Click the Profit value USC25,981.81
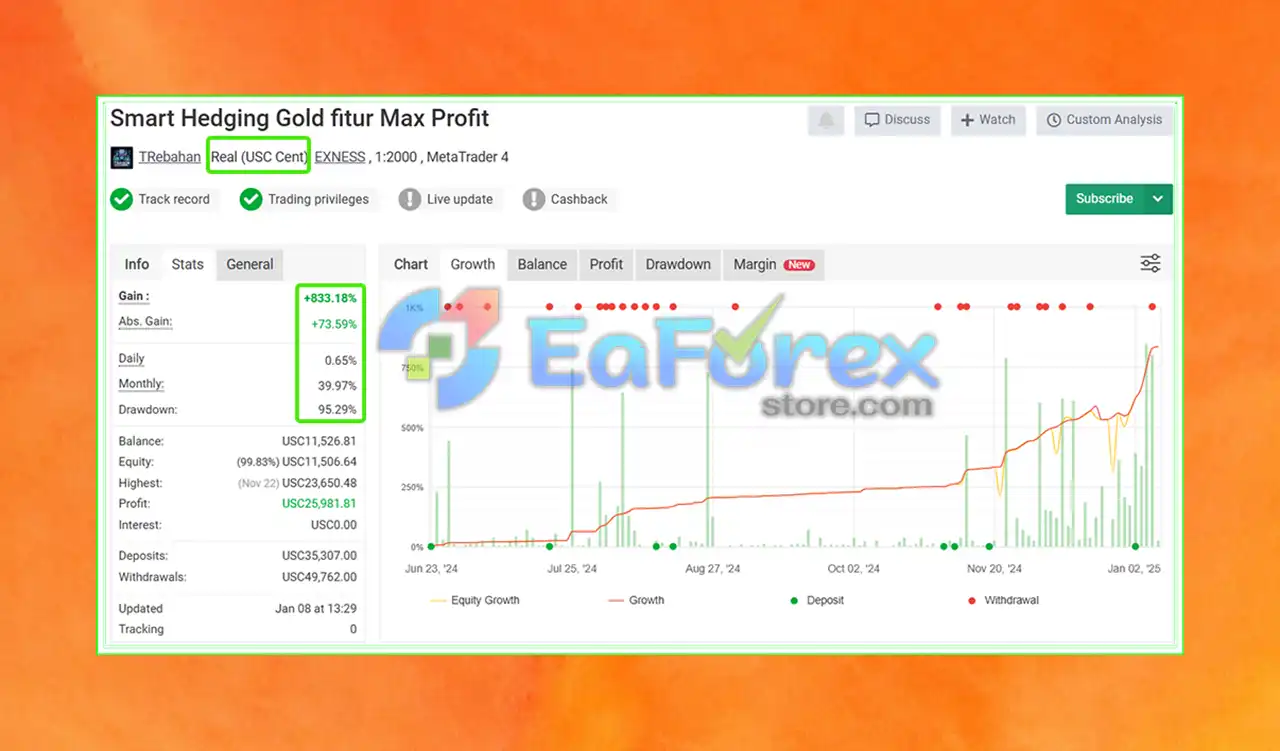 319,504
